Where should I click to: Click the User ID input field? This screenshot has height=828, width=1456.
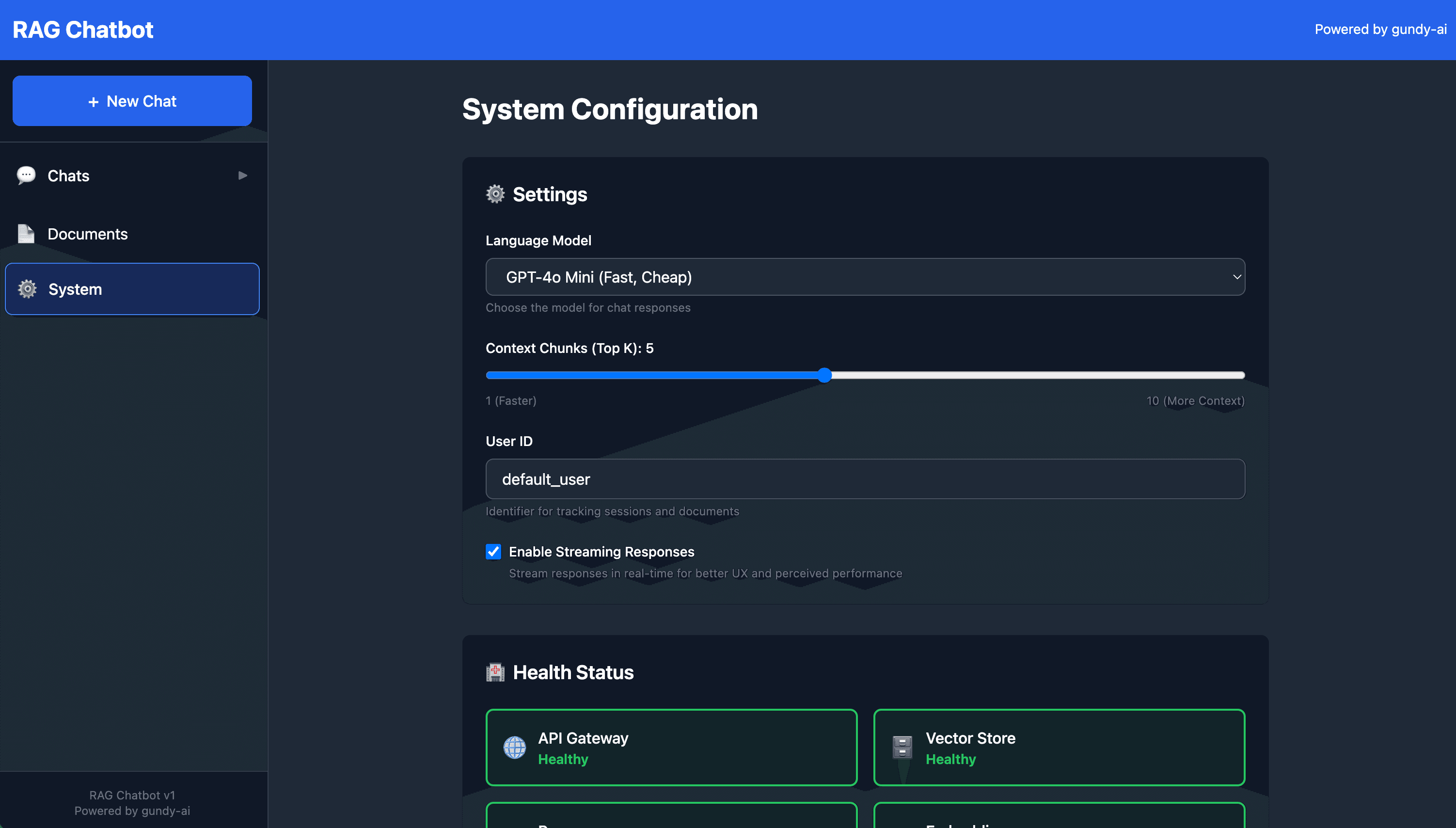(x=865, y=479)
